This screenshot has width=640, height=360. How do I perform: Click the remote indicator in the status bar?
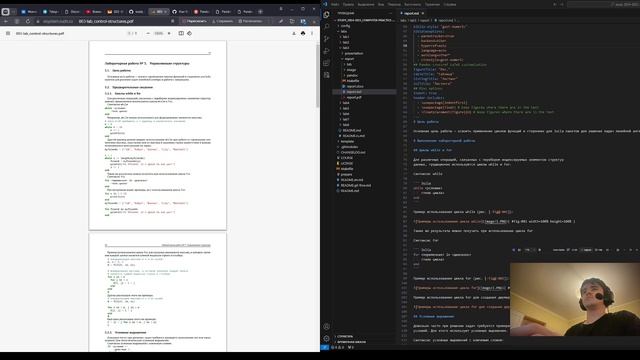click(x=324, y=347)
